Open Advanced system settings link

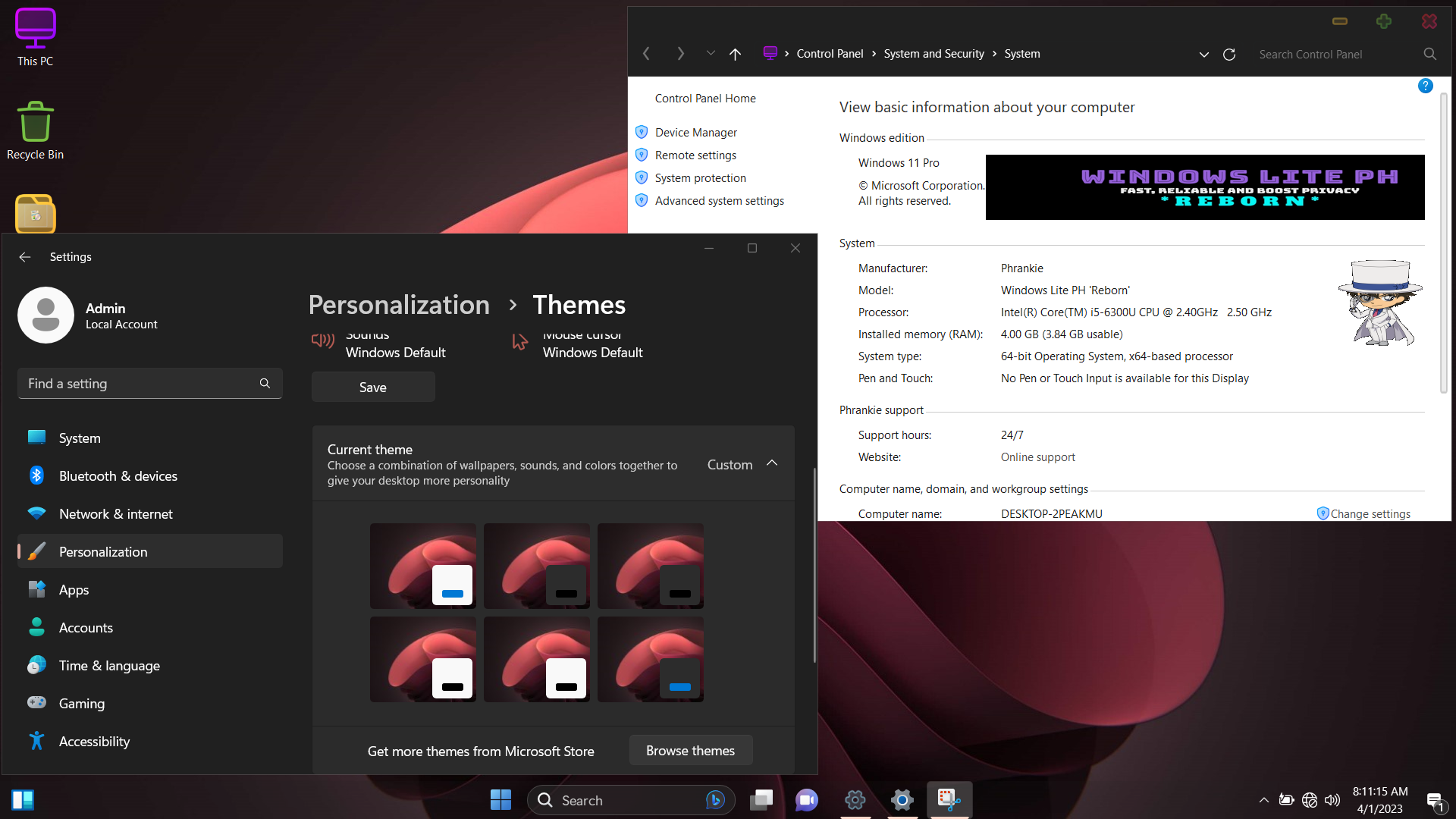[719, 201]
